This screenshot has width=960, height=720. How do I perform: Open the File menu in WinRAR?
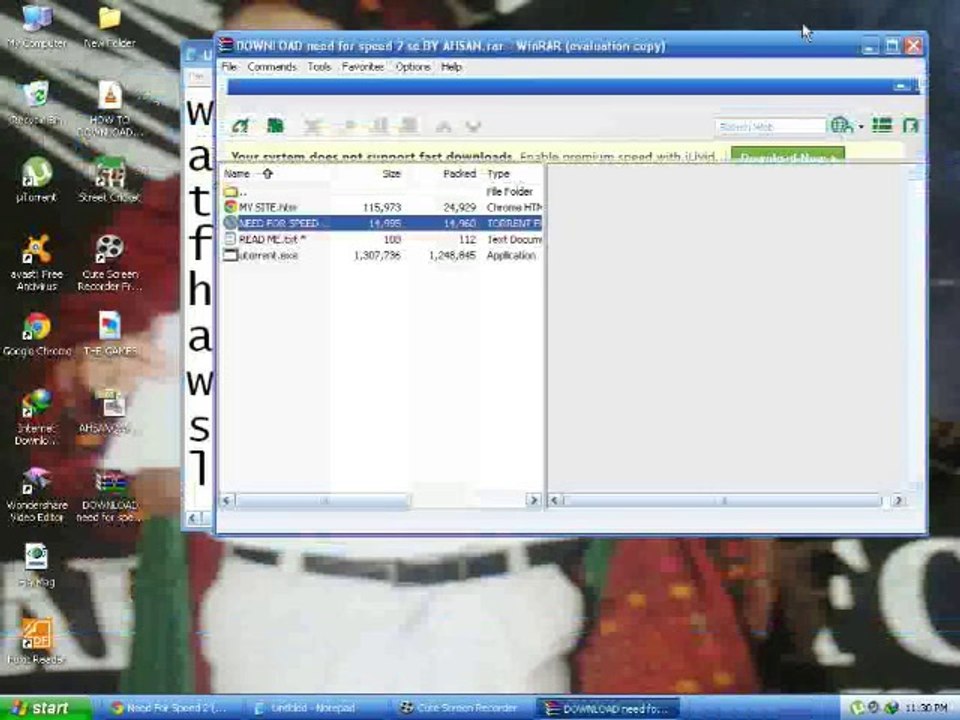coord(229,67)
